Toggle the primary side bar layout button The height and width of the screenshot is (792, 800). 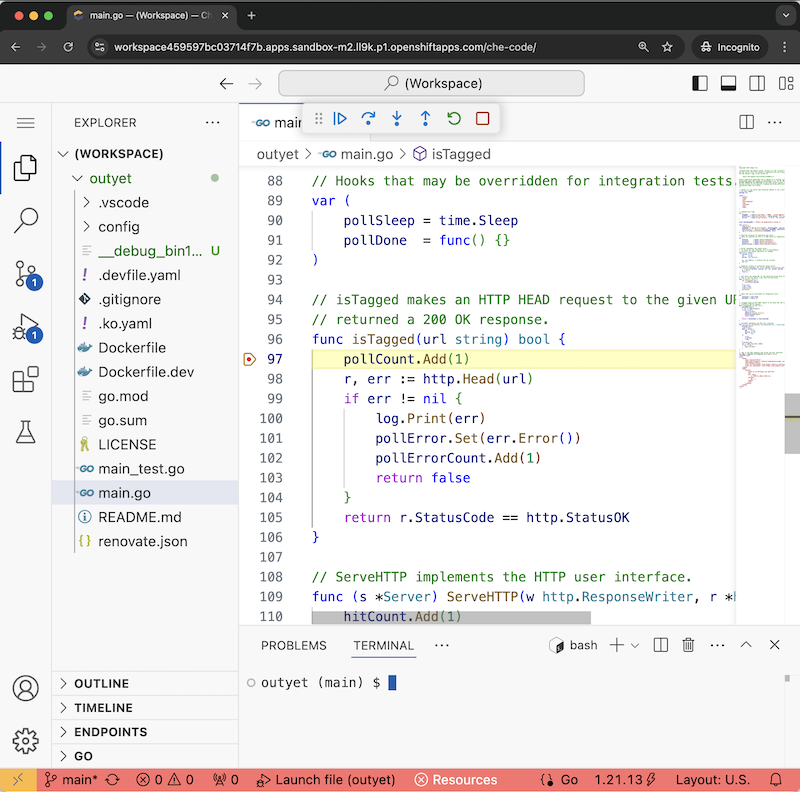(x=699, y=84)
